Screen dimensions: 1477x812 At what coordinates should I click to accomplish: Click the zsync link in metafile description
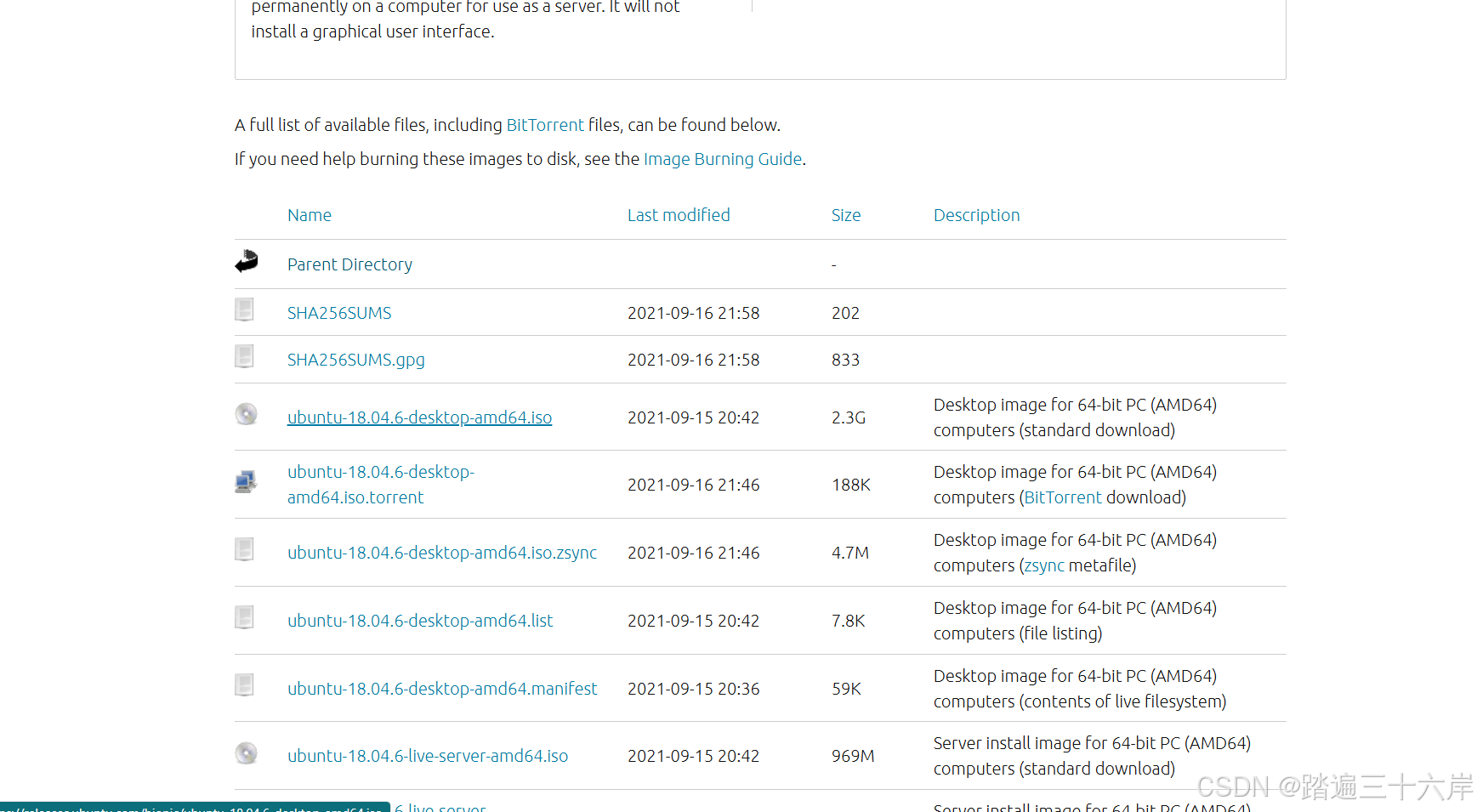click(x=1044, y=565)
